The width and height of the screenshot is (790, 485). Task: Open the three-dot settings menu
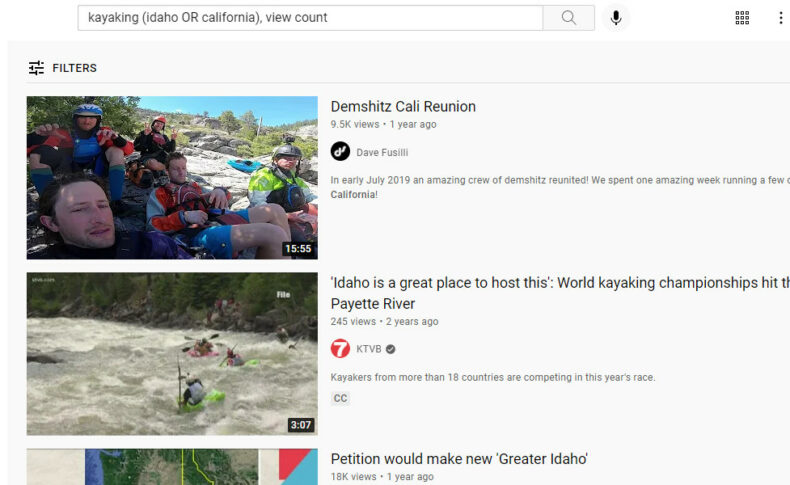(780, 18)
